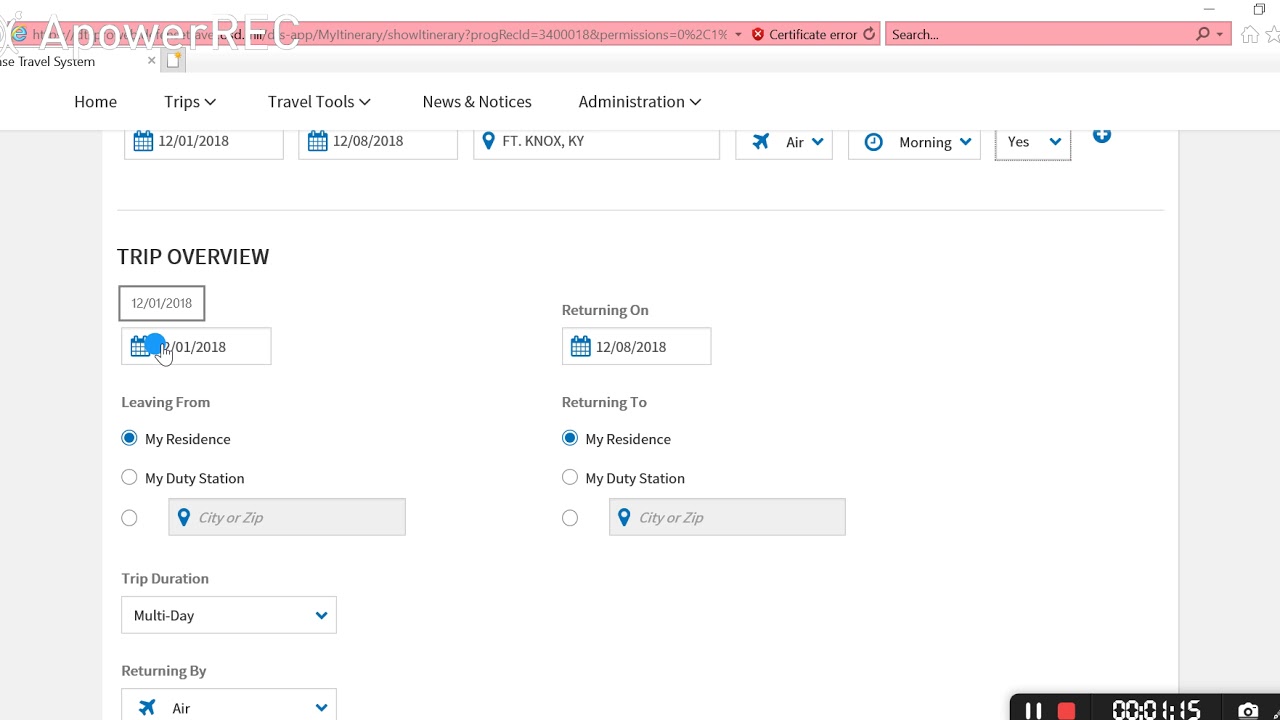Refresh the page in the address bar
The image size is (1280, 720).
[x=869, y=34]
